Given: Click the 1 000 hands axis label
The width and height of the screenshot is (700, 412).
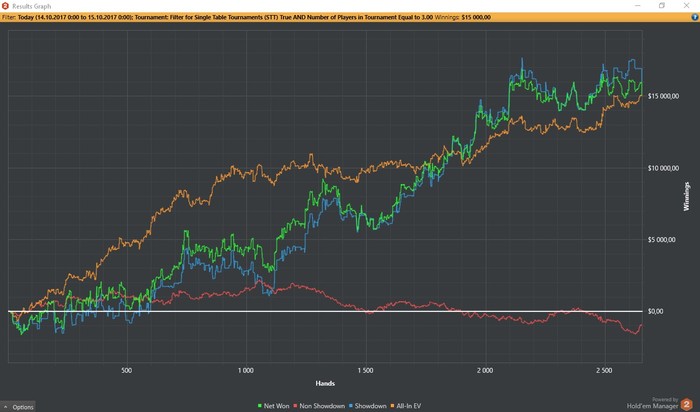Looking at the screenshot, I should pyautogui.click(x=246, y=370).
